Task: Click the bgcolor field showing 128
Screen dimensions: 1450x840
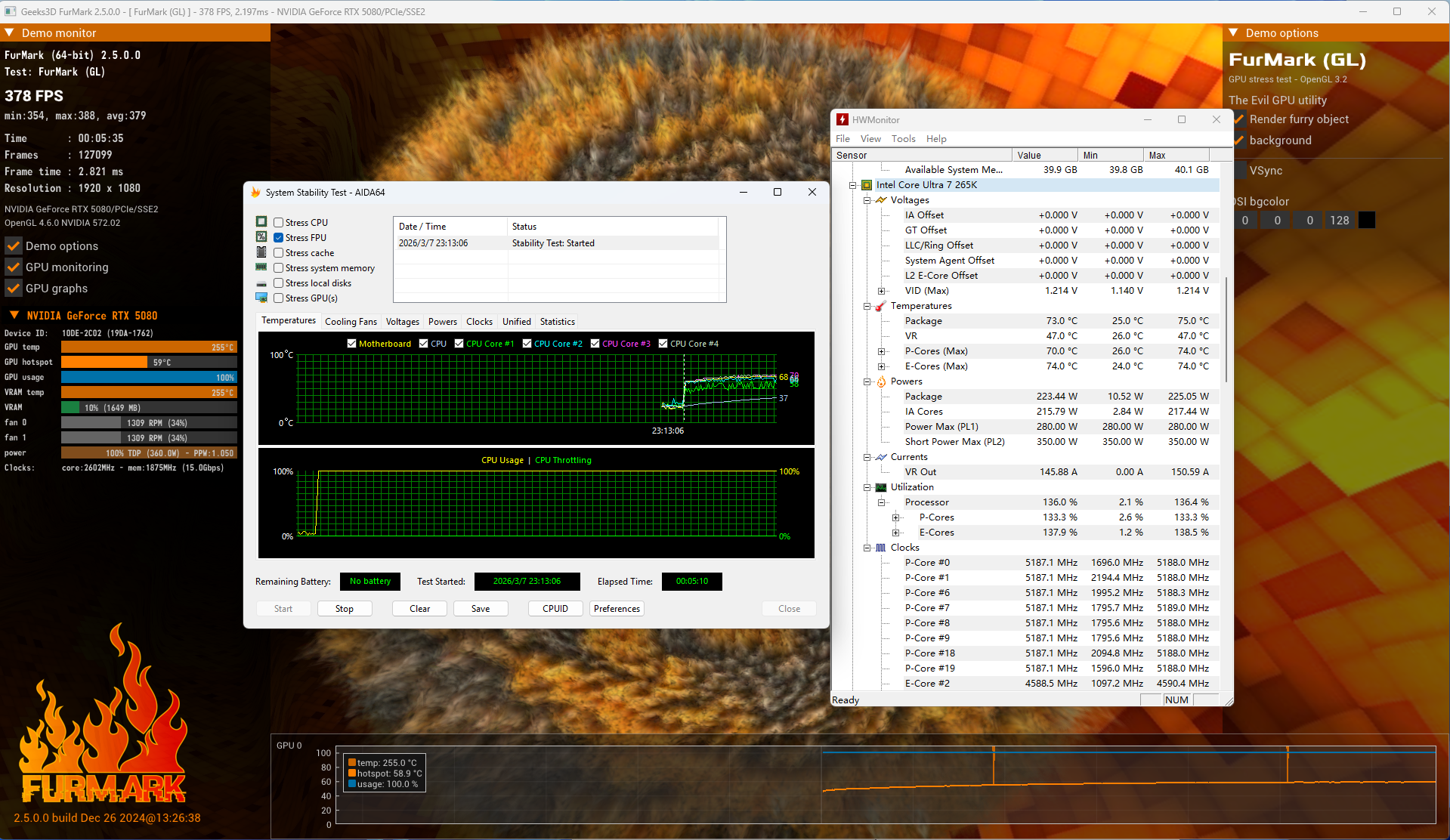Action: (x=1339, y=221)
